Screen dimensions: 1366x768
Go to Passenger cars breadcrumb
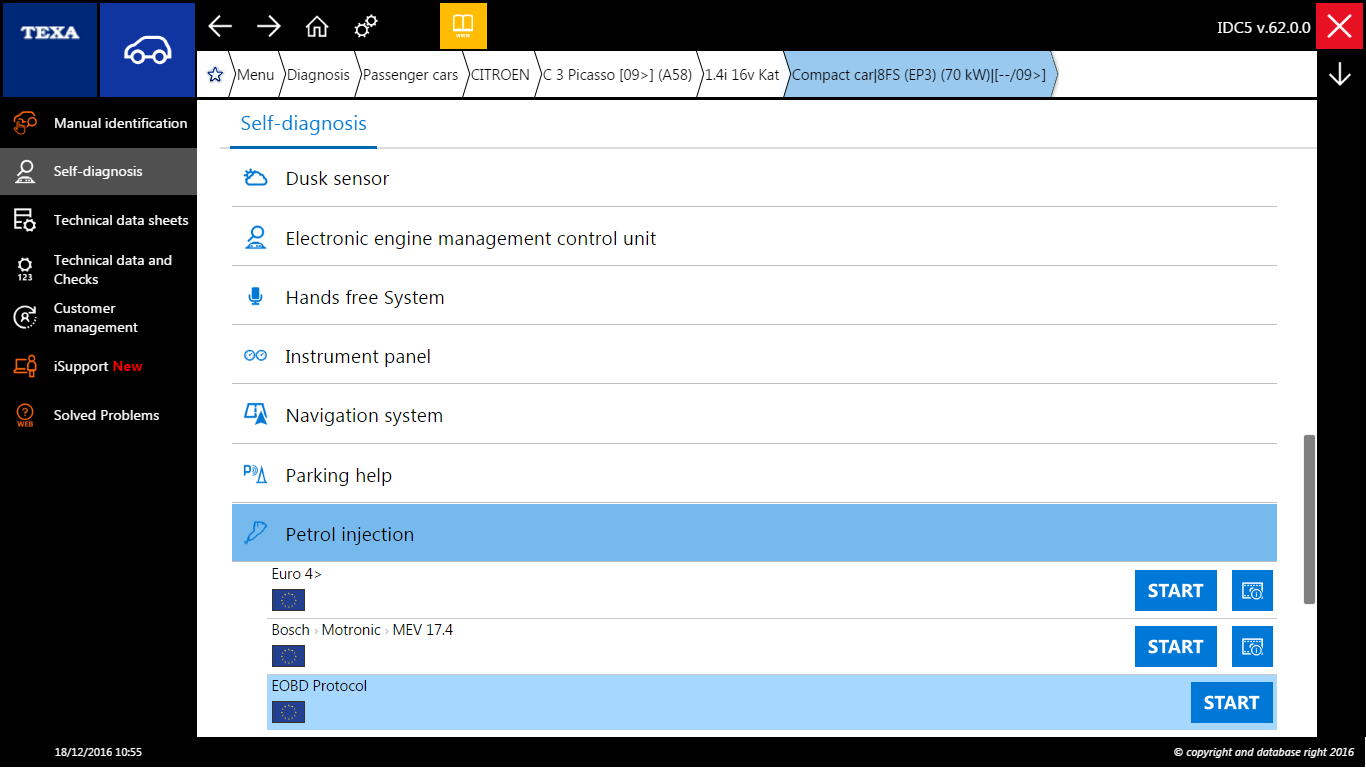click(410, 75)
